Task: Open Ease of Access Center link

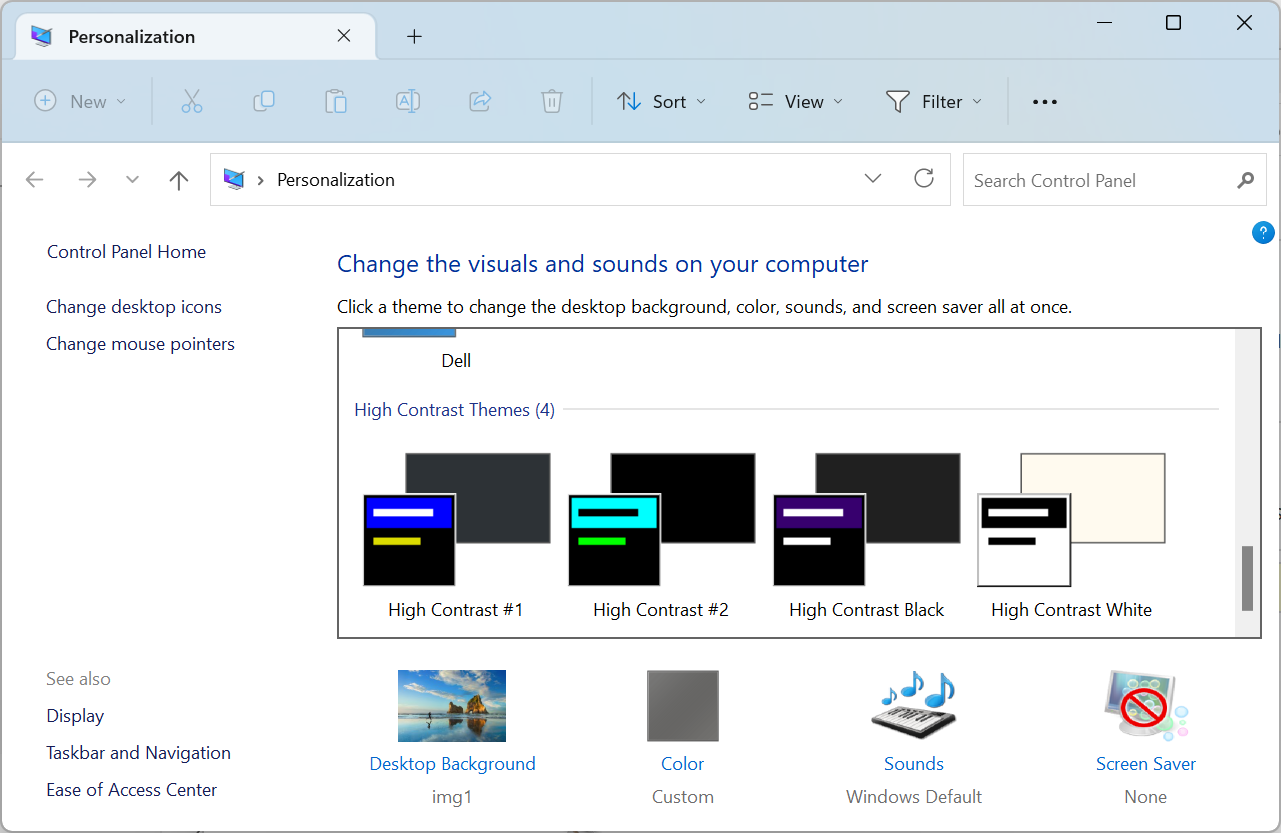Action: click(x=131, y=790)
